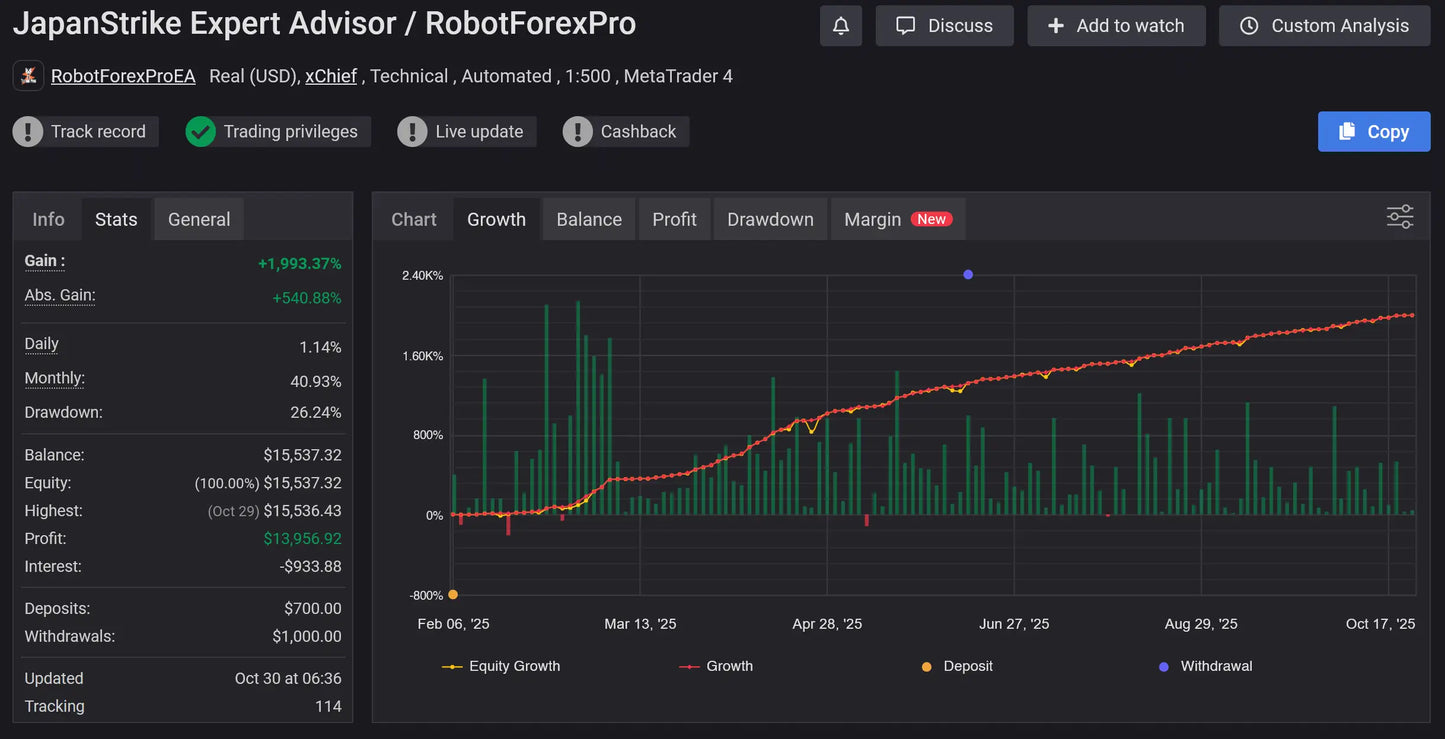The width and height of the screenshot is (1445, 739).
Task: Select the Stats tab
Action: tap(116, 219)
